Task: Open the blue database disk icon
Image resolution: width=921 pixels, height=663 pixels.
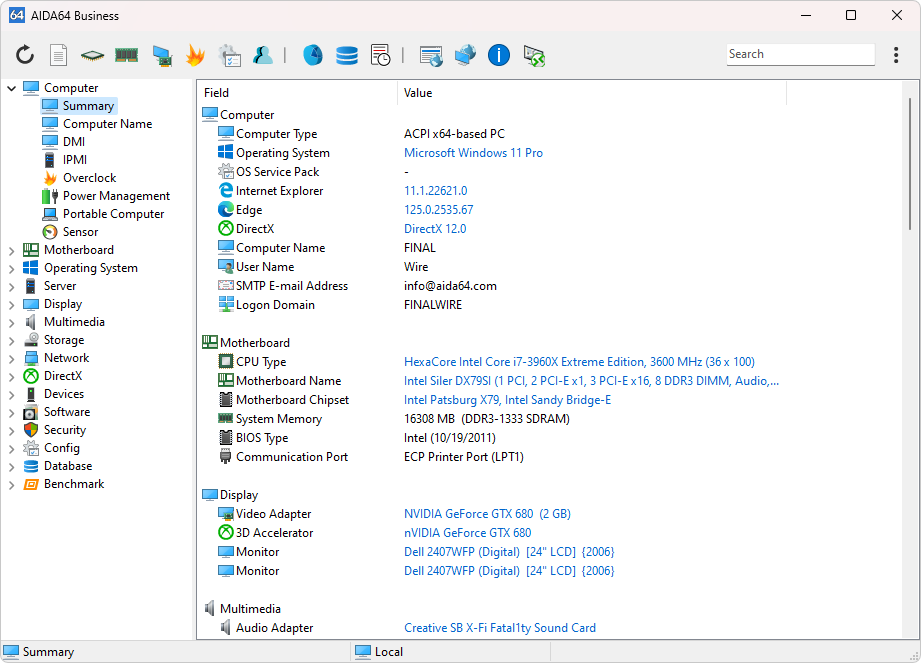Action: [347, 55]
